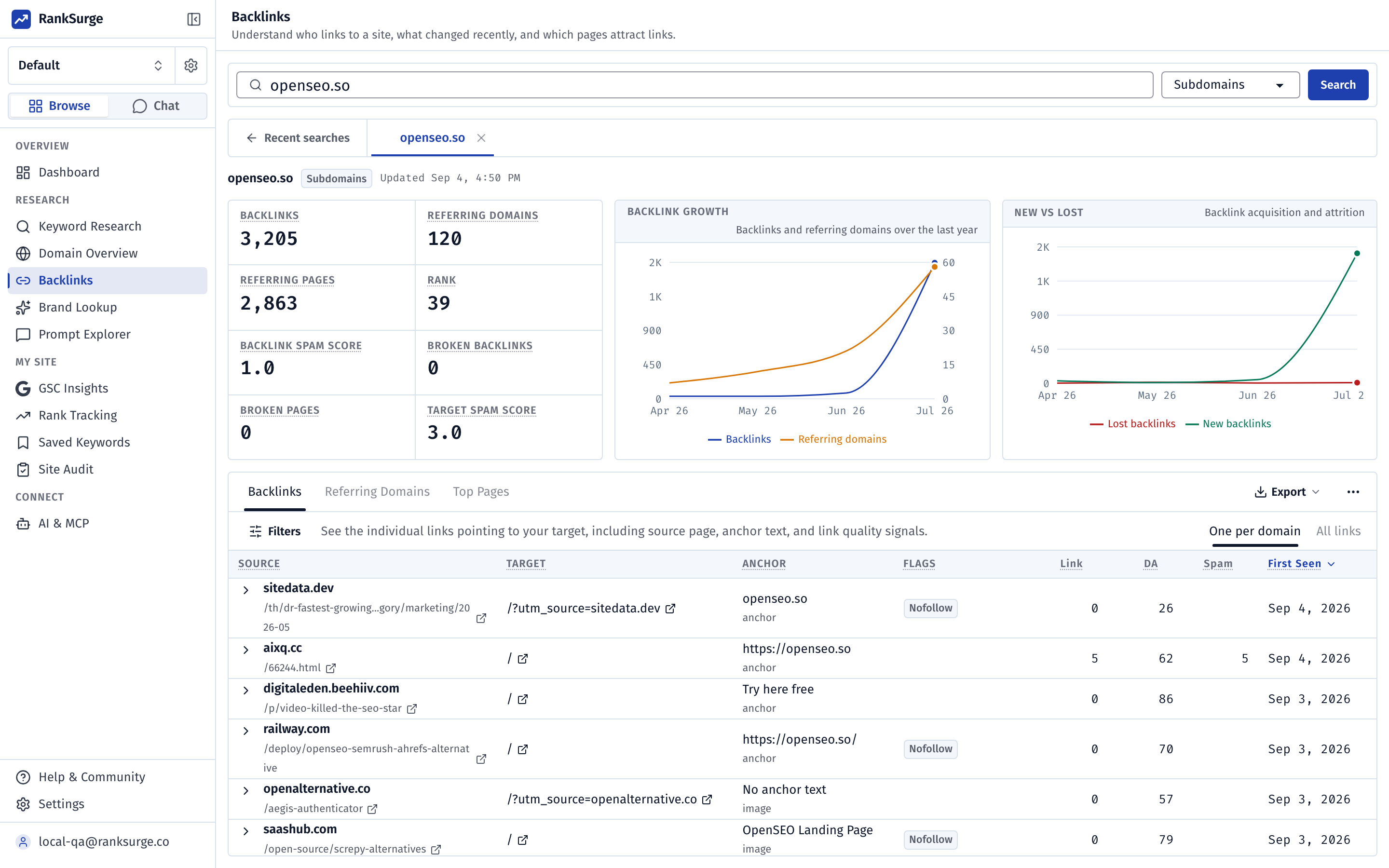The image size is (1389, 868).
Task: Open Keyword Research
Action: tap(108, 226)
